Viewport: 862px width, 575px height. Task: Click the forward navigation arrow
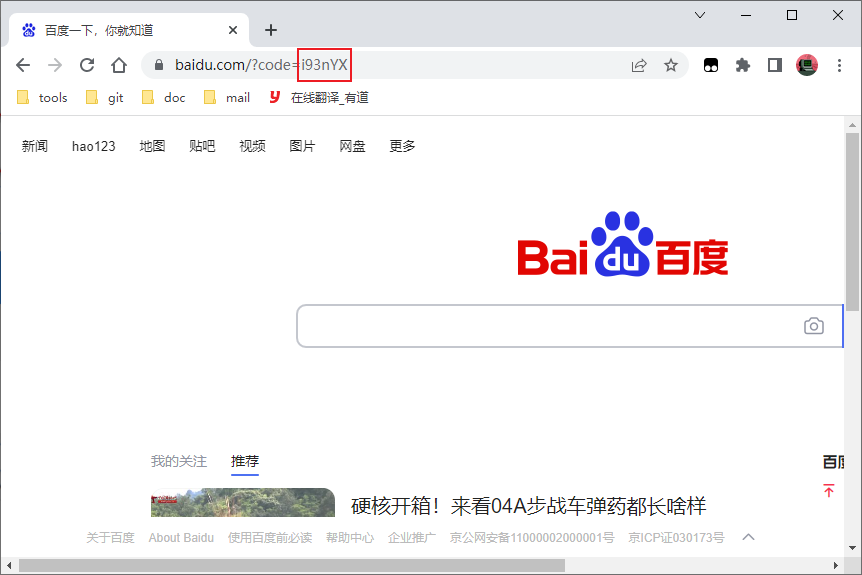coord(55,65)
